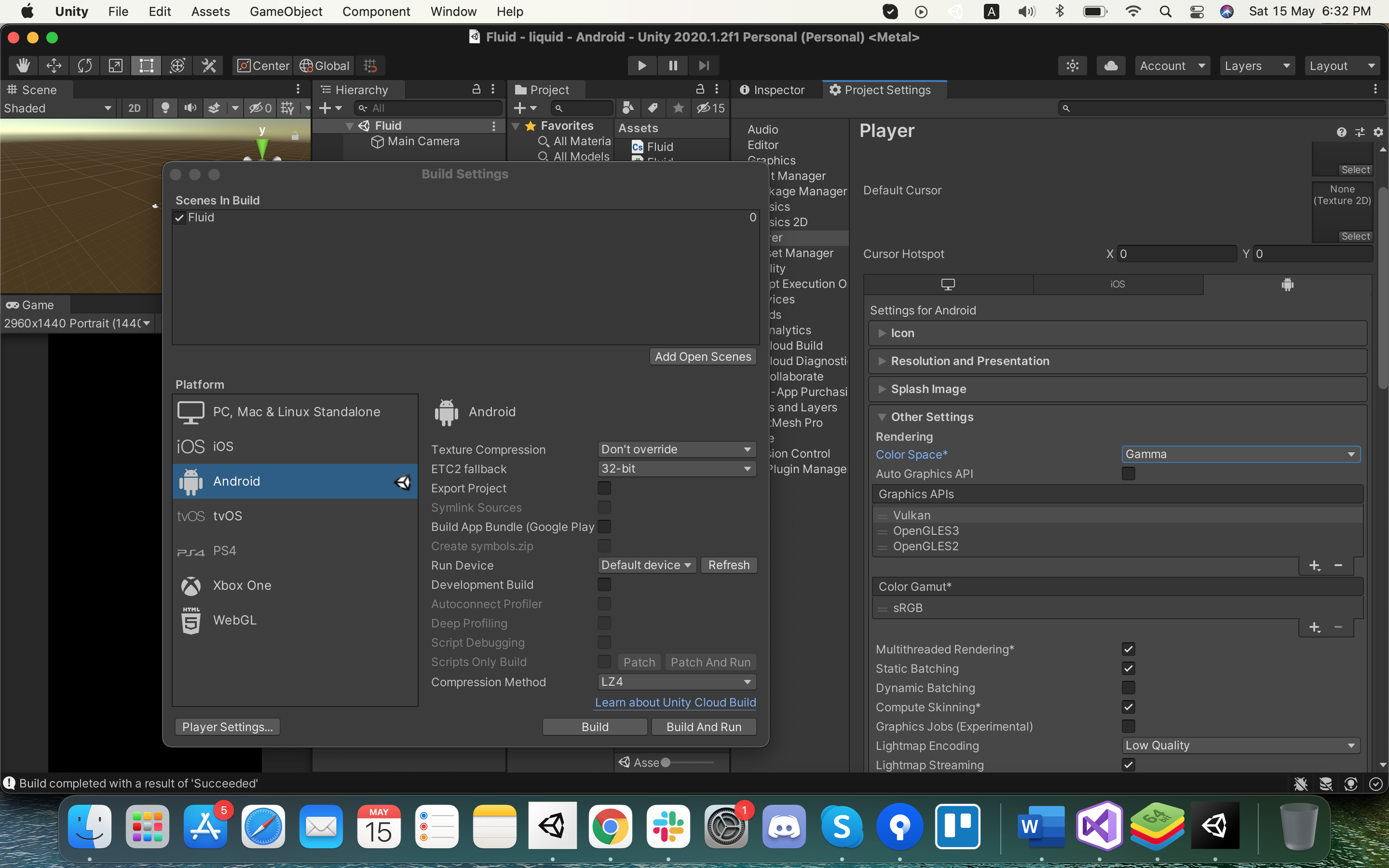
Task: Open Player settings gear menu
Action: [1378, 132]
